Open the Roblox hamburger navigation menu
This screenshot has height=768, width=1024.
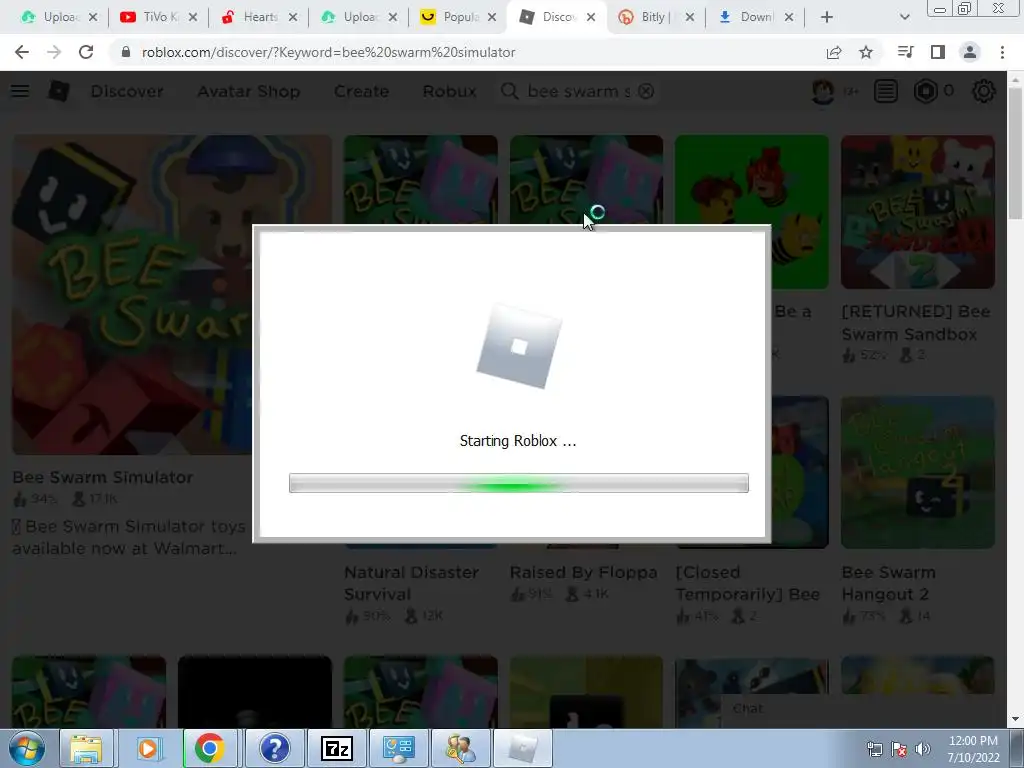(20, 91)
